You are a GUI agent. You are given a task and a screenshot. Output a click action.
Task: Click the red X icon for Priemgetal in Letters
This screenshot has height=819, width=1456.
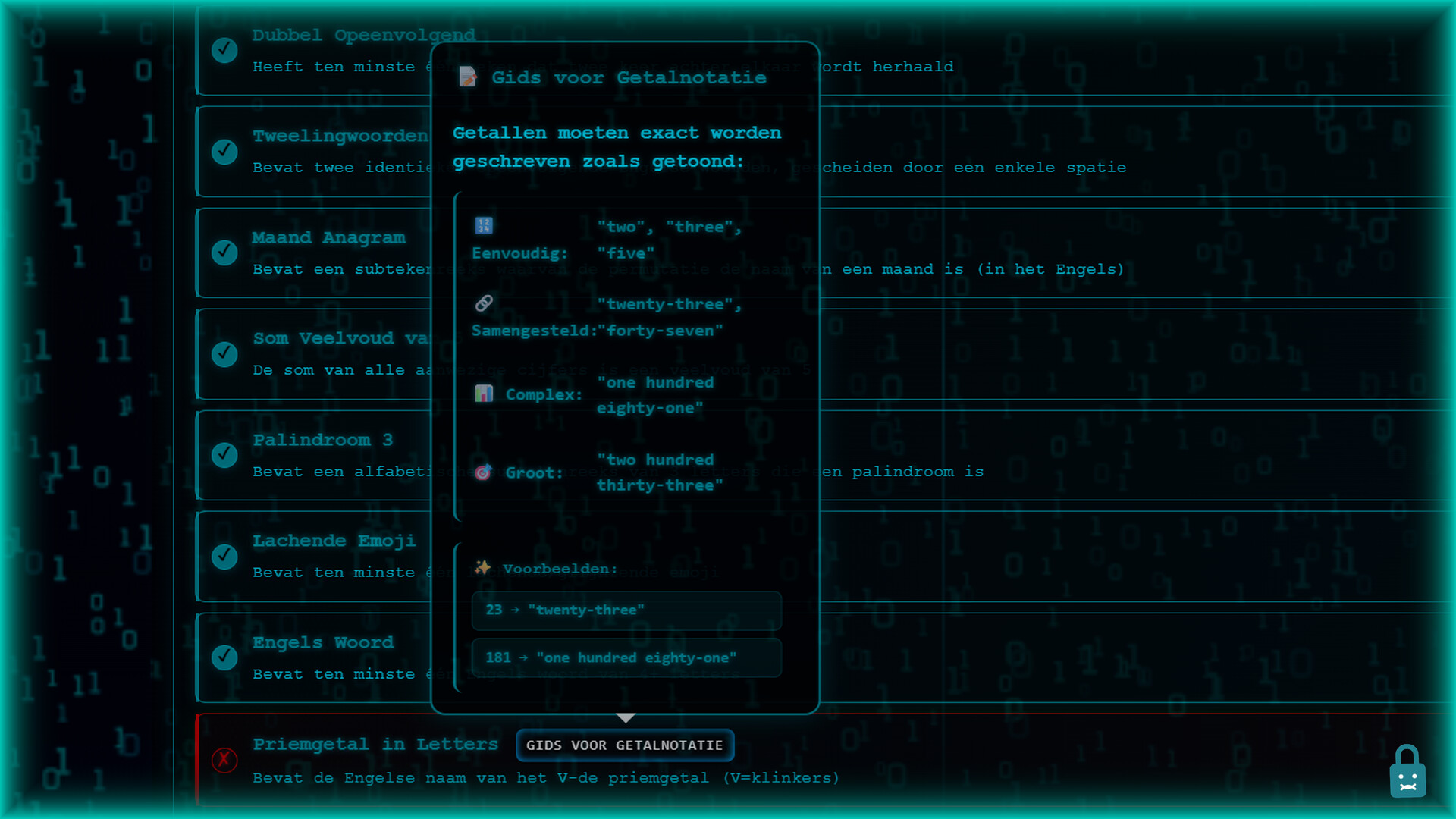tap(224, 759)
